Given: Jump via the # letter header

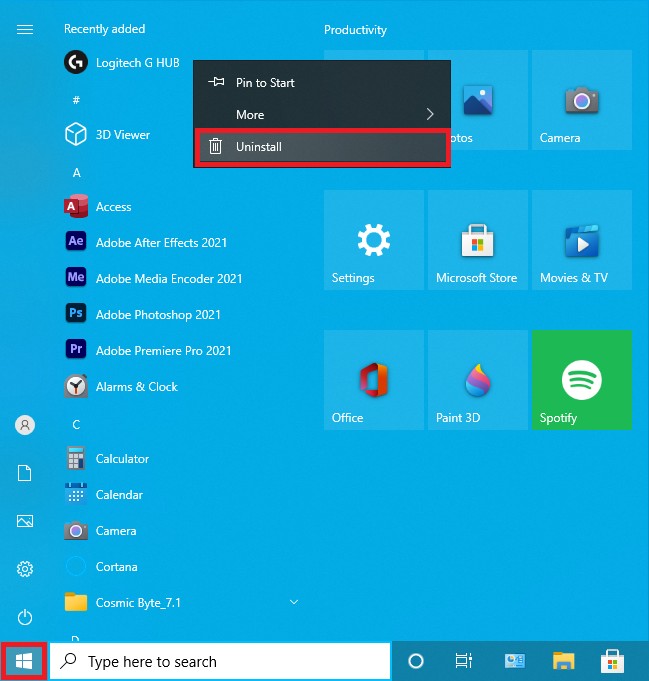Looking at the screenshot, I should point(76,100).
